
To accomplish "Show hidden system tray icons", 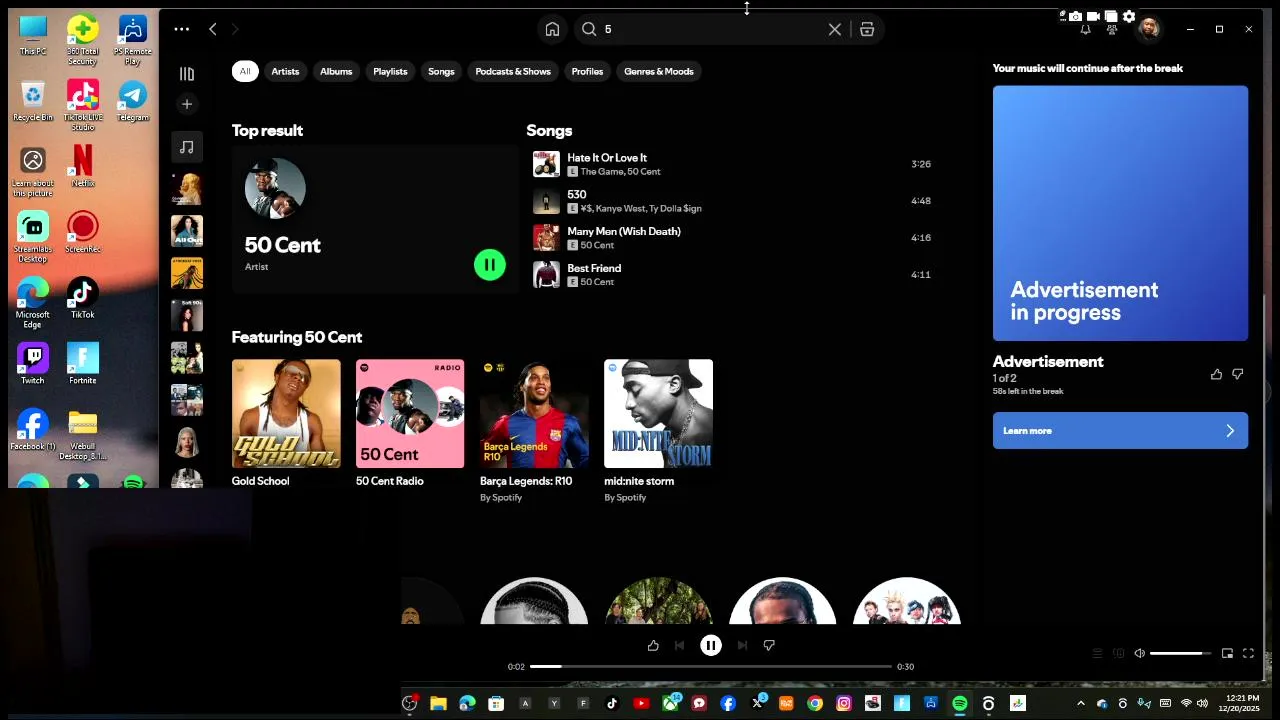I will (x=1081, y=704).
